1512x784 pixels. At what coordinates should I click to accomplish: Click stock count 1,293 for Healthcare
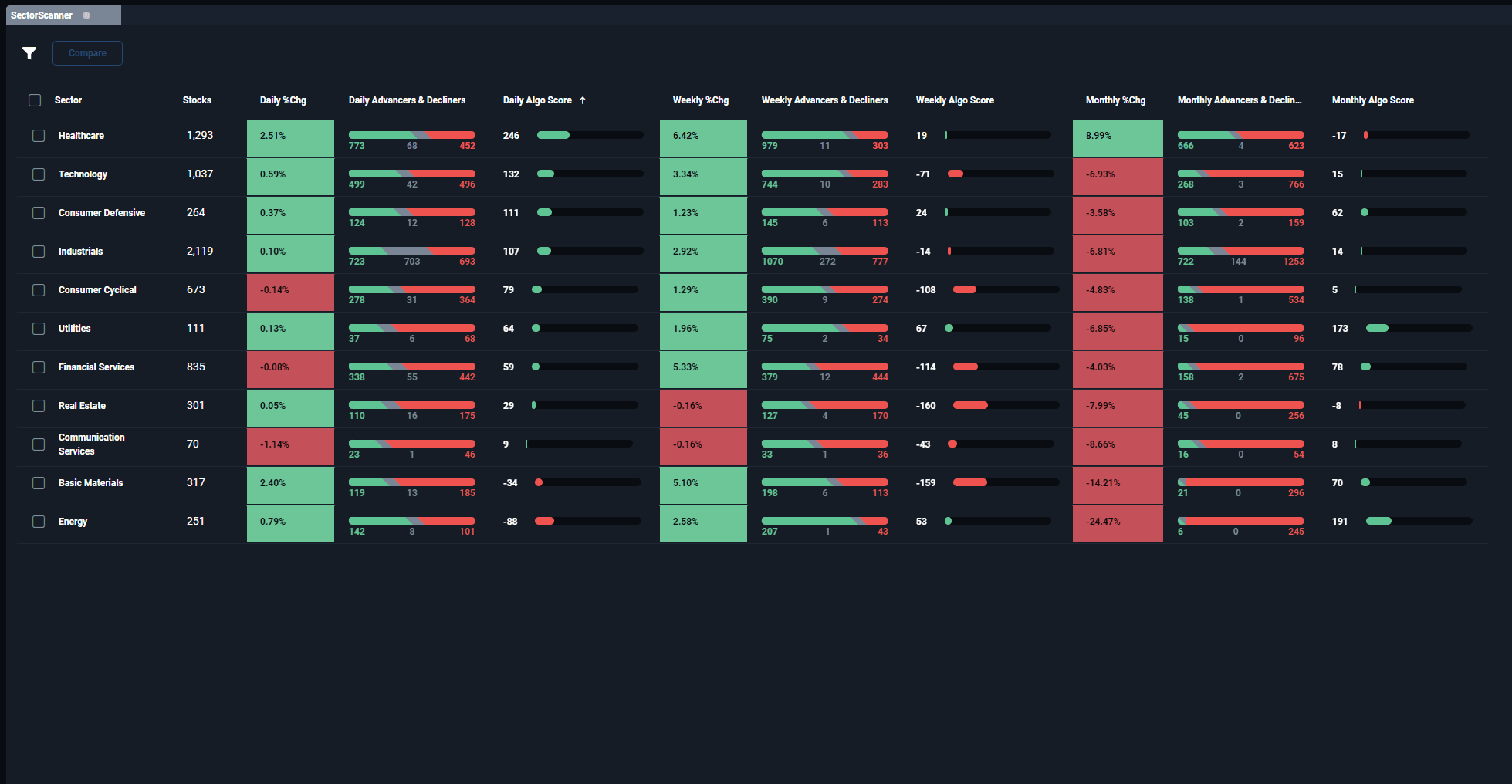(x=200, y=135)
